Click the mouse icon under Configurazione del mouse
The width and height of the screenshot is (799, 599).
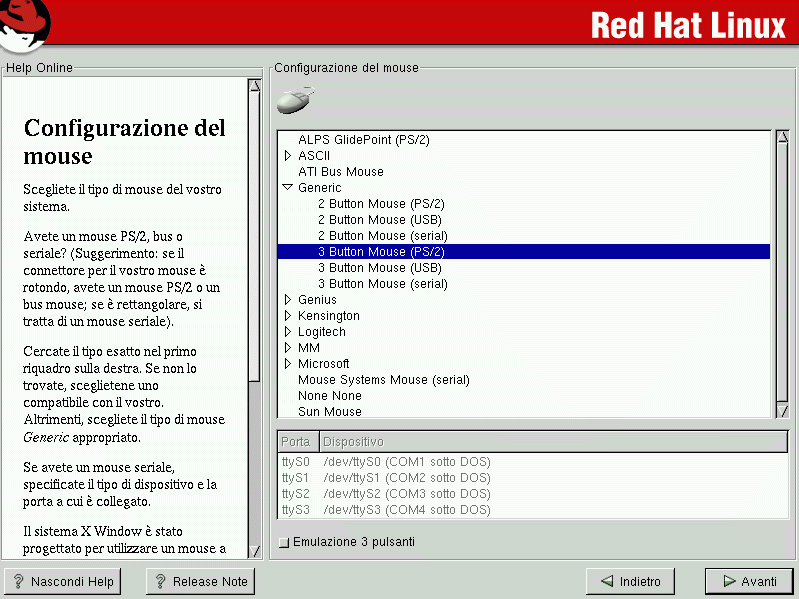294,99
